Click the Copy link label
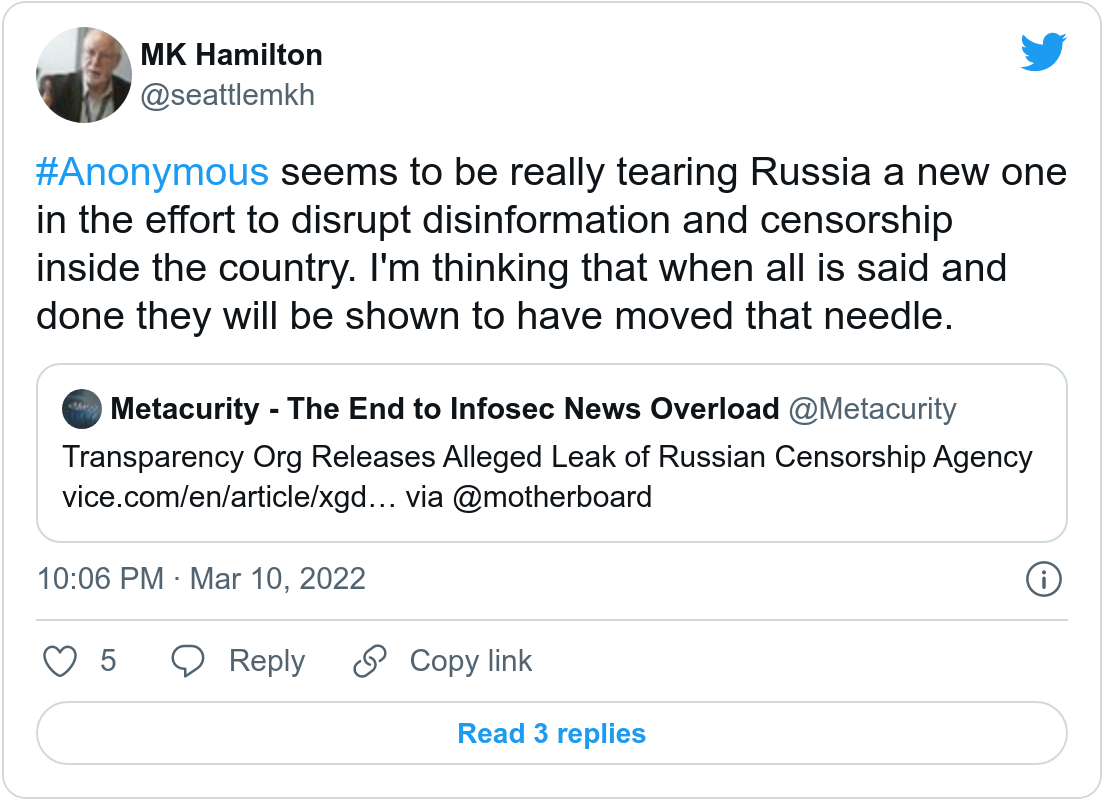This screenshot has width=1105, height=801. click(470, 661)
